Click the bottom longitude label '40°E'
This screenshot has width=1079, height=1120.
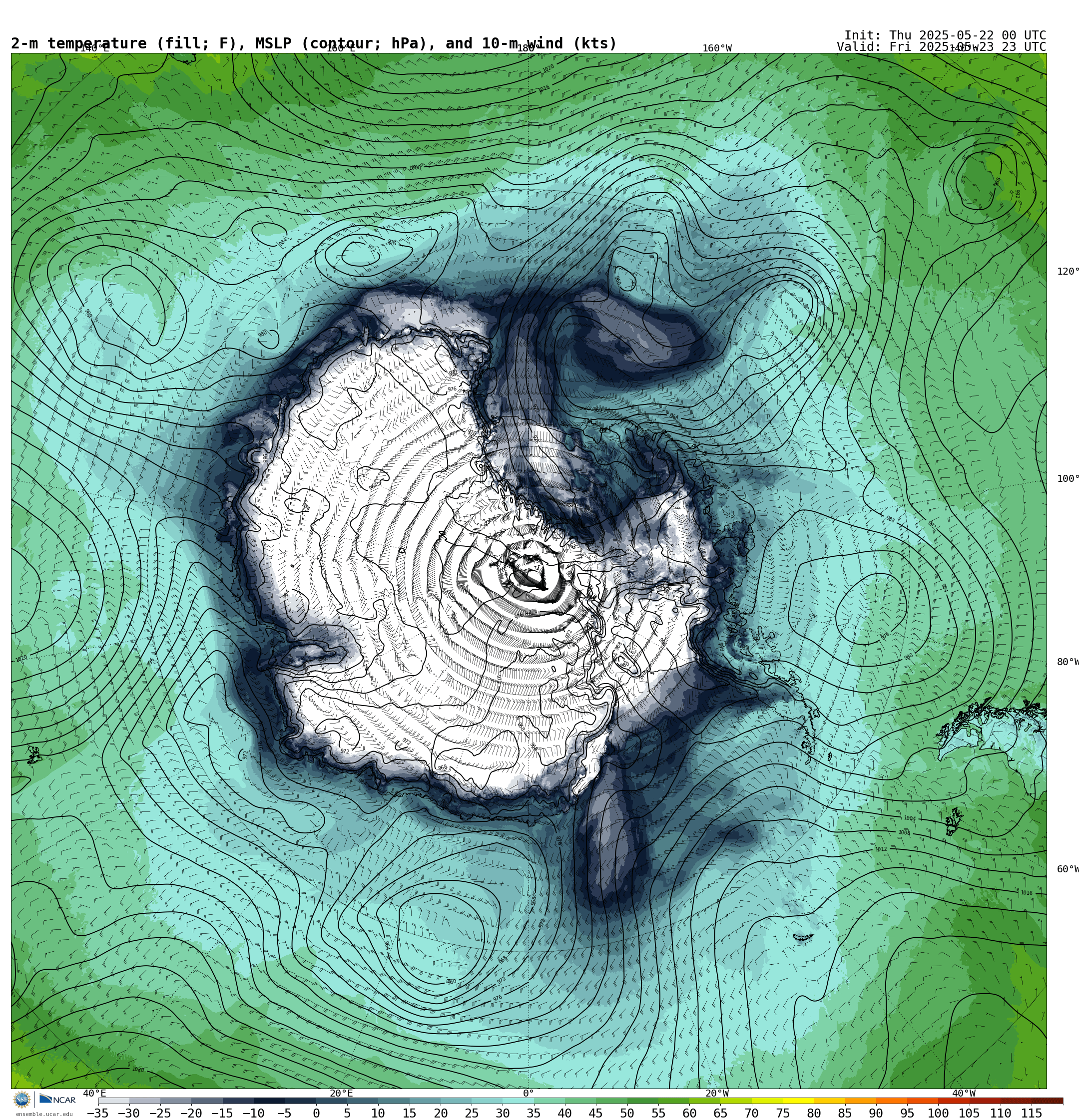[x=94, y=1093]
